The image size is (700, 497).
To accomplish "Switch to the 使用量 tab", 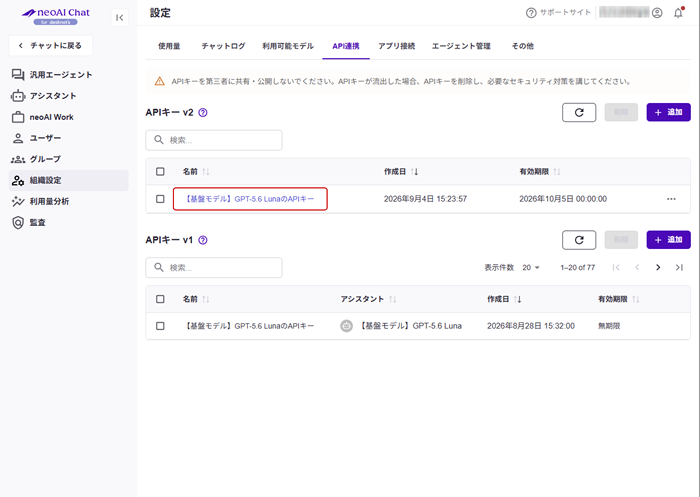I will coord(169,46).
